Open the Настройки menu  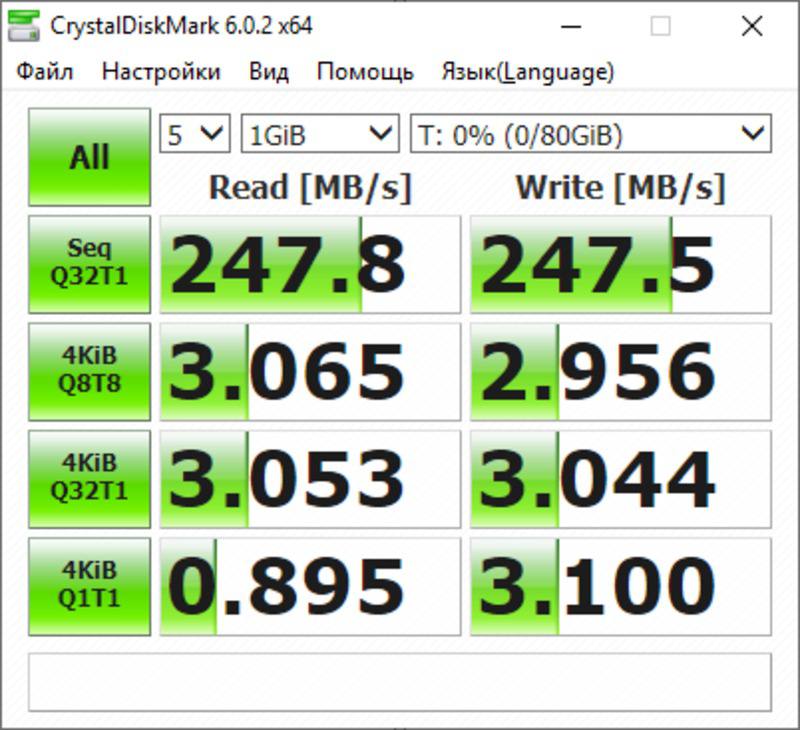pos(161,71)
